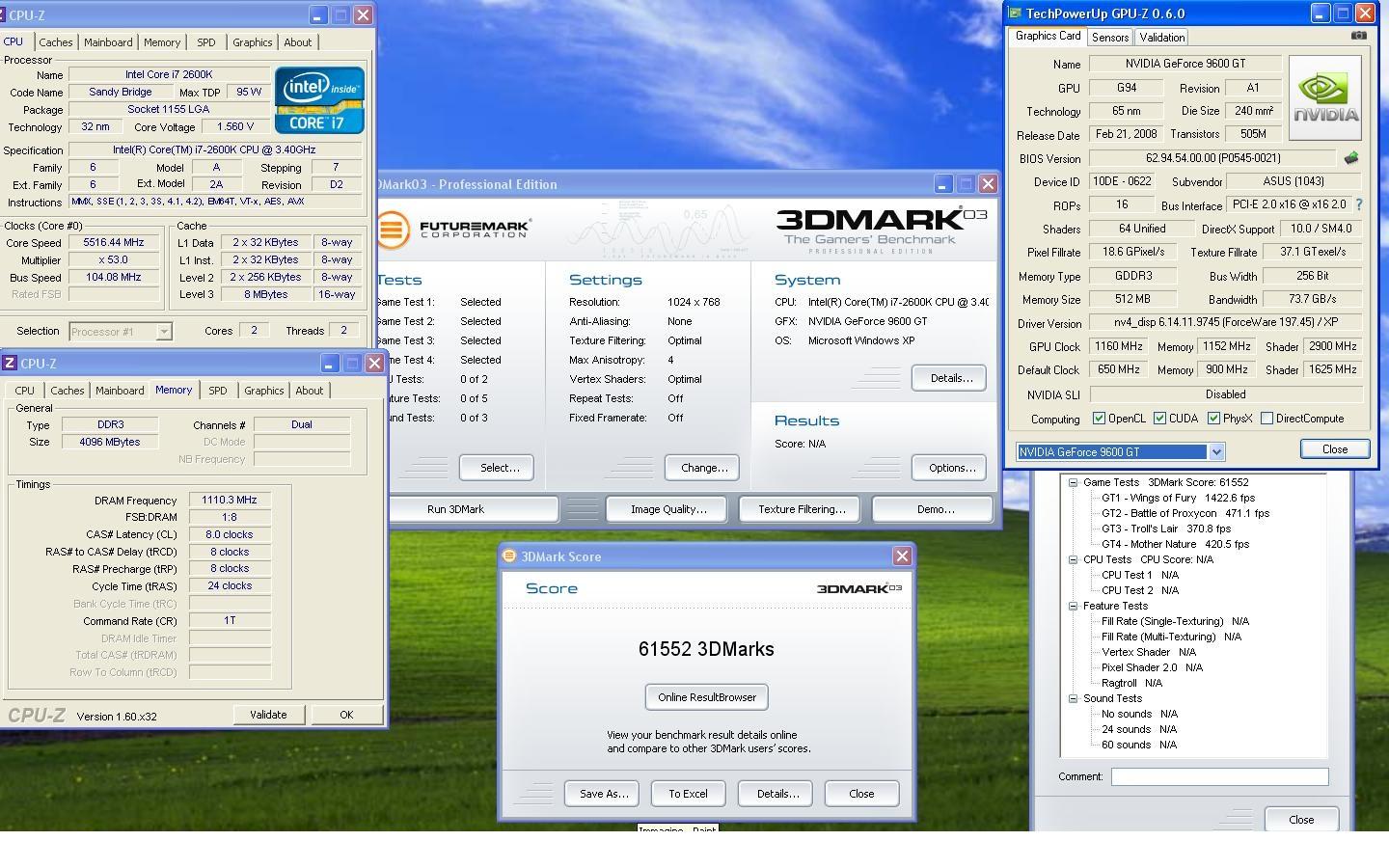Collapse the Sound Tests tree node
This screenshot has height=868, width=1389.
(x=1073, y=698)
